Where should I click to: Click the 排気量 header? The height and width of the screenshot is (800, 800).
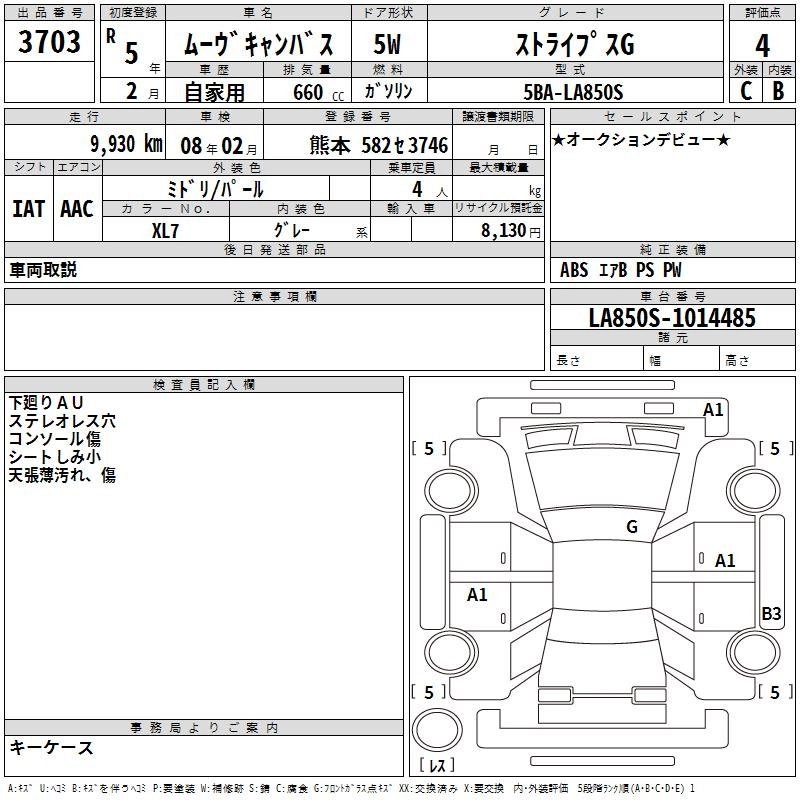coord(307,69)
